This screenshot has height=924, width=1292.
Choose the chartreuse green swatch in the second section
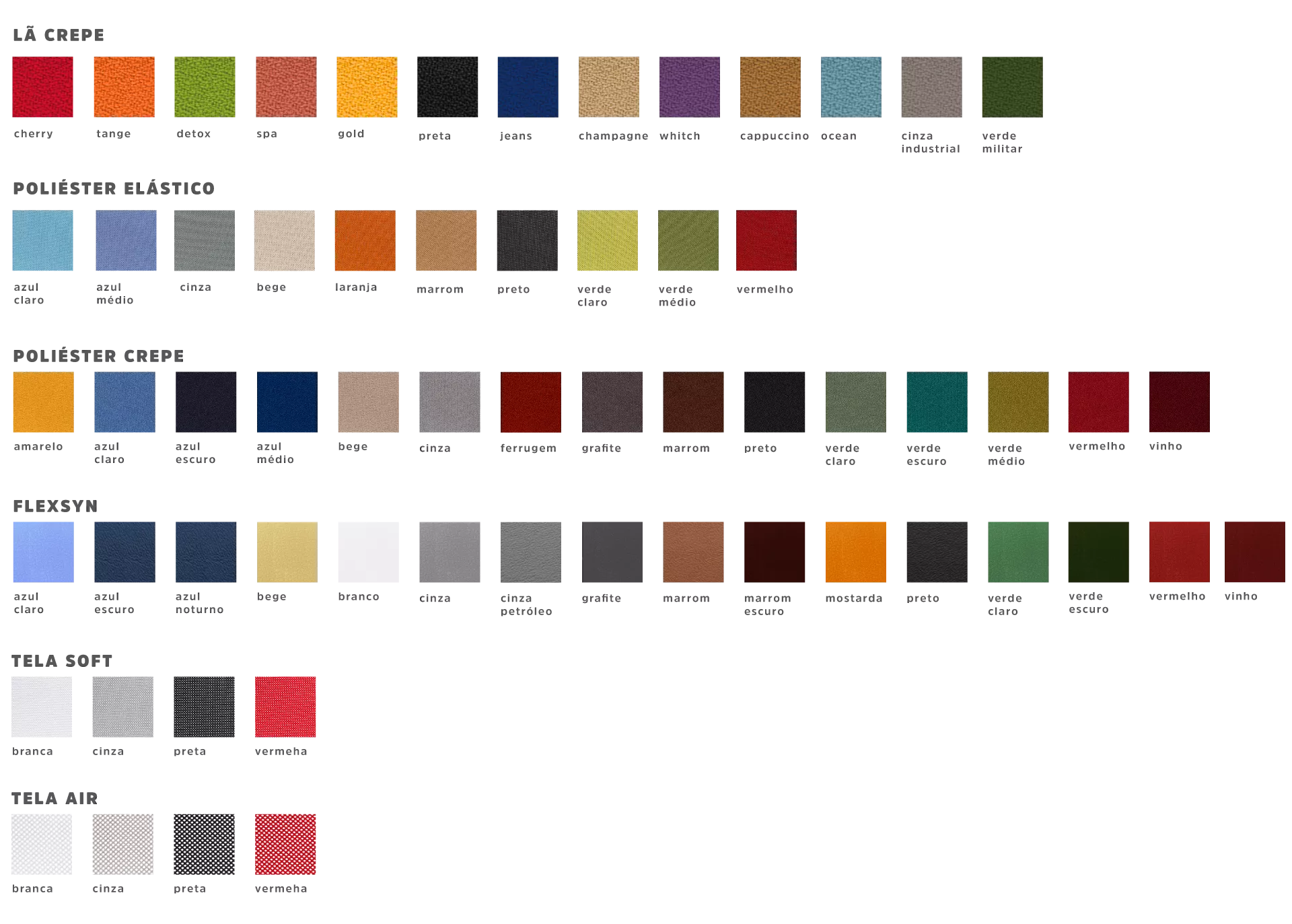coord(608,242)
